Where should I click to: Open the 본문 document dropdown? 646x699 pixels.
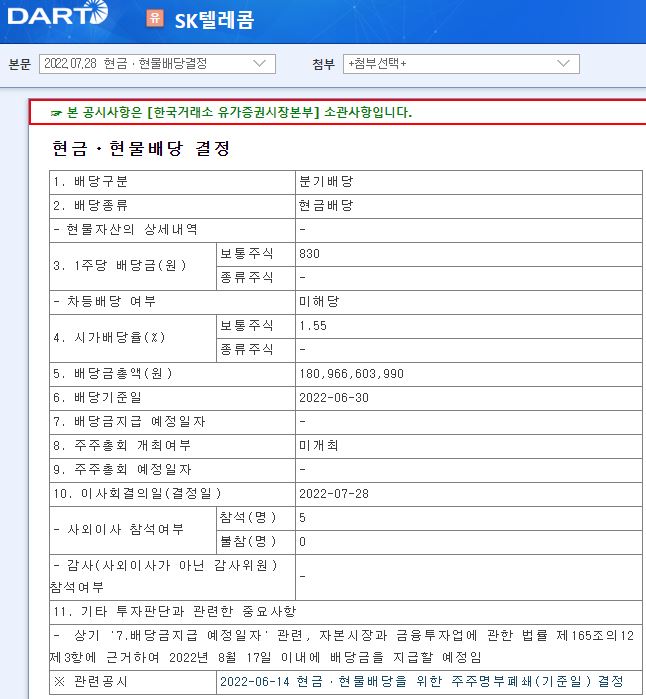157,64
